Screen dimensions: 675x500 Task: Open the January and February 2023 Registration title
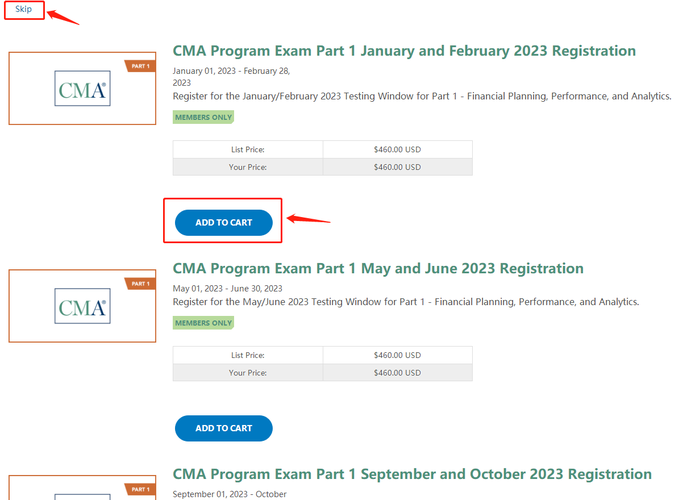(x=404, y=51)
